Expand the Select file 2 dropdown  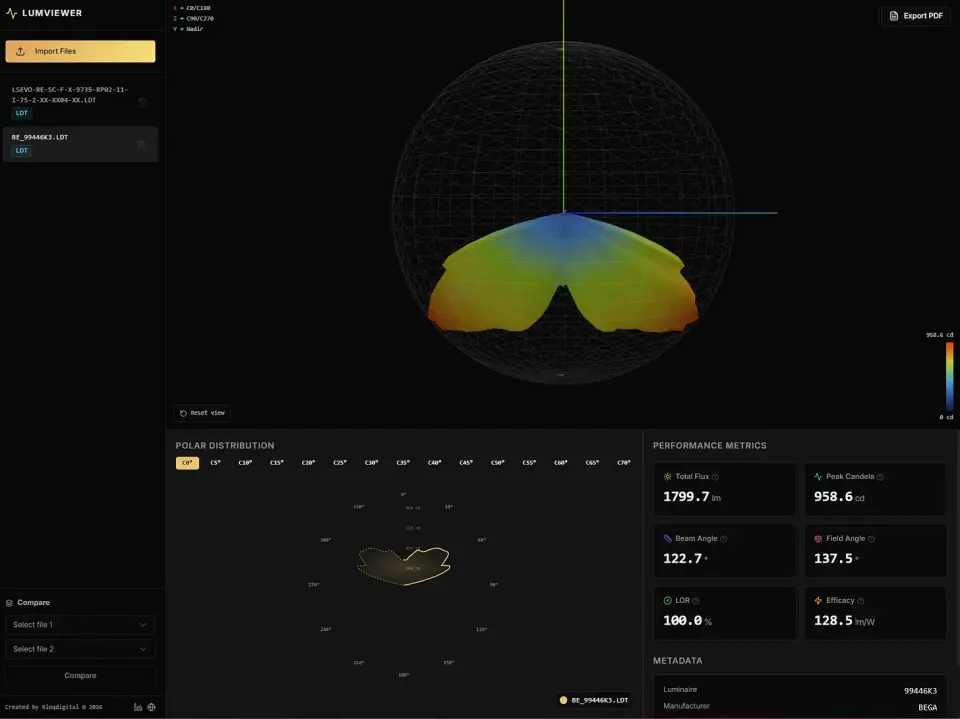[x=80, y=649]
